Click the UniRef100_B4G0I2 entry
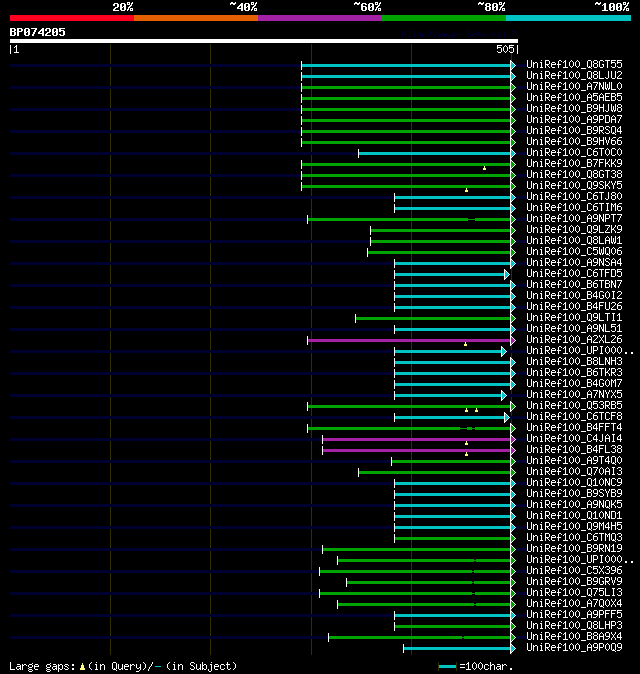The image size is (640, 674). pos(574,296)
